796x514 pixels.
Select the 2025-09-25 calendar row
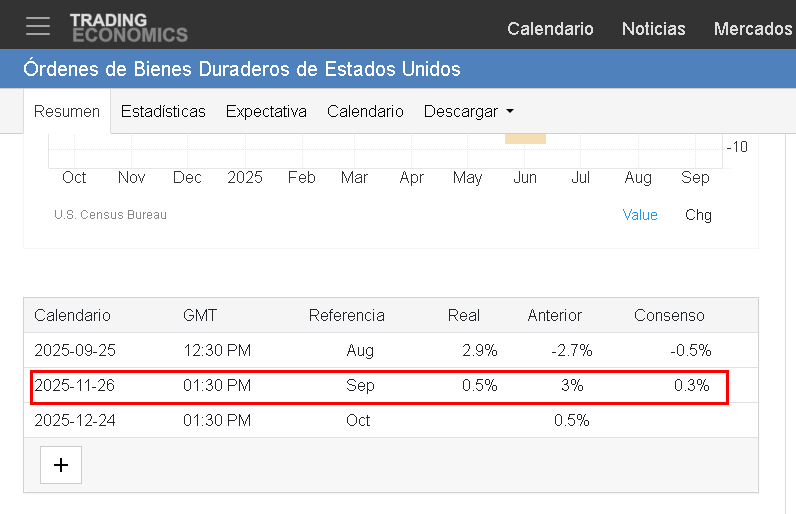coord(75,350)
